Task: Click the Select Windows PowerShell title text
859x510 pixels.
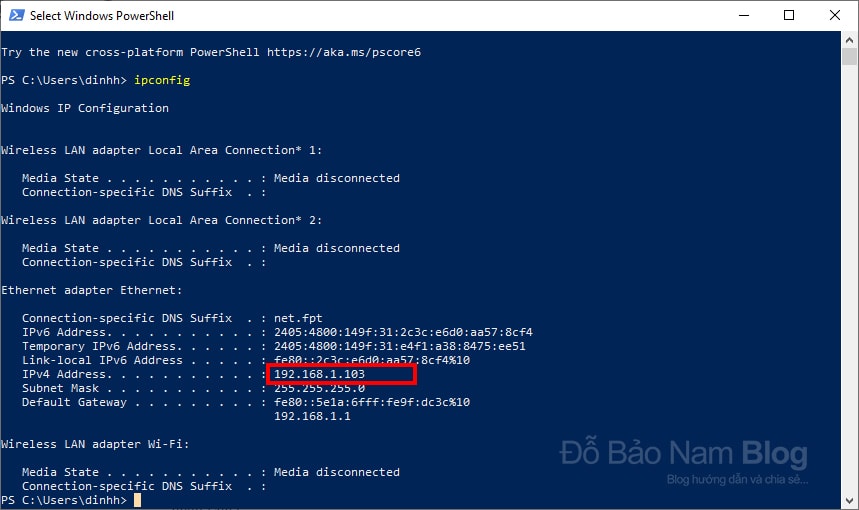Action: (102, 16)
